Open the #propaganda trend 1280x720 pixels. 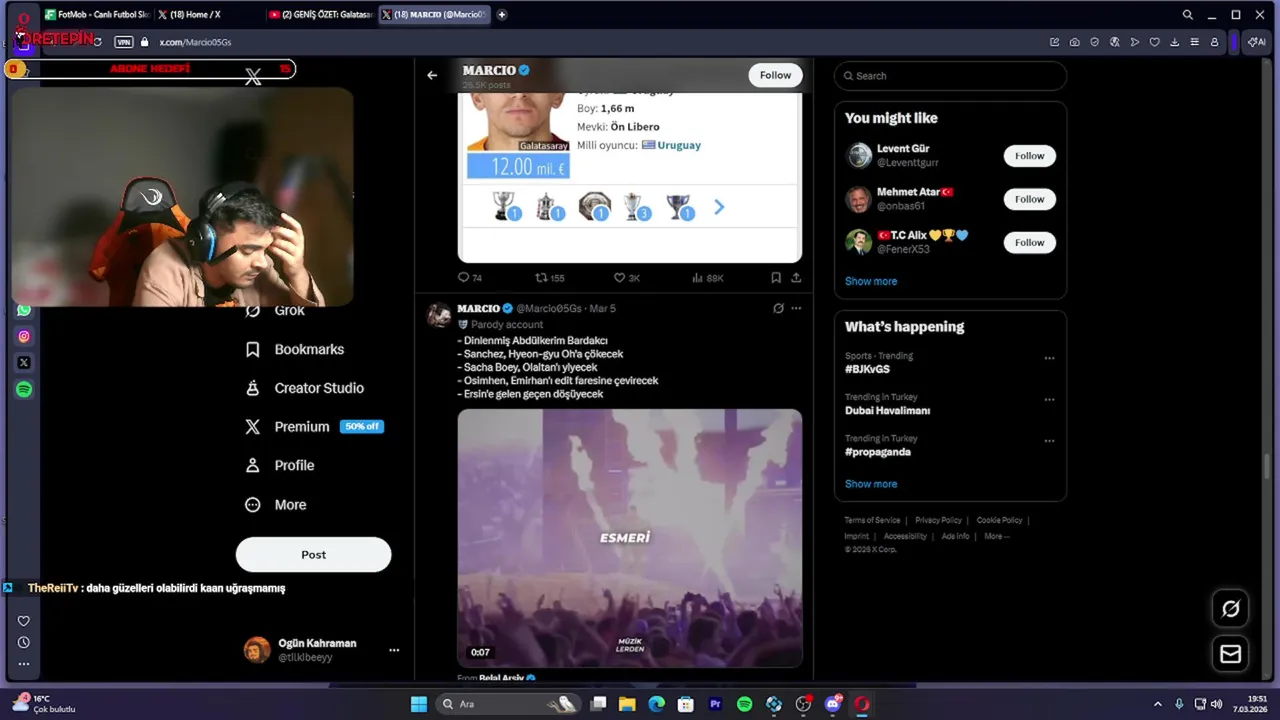click(x=877, y=452)
